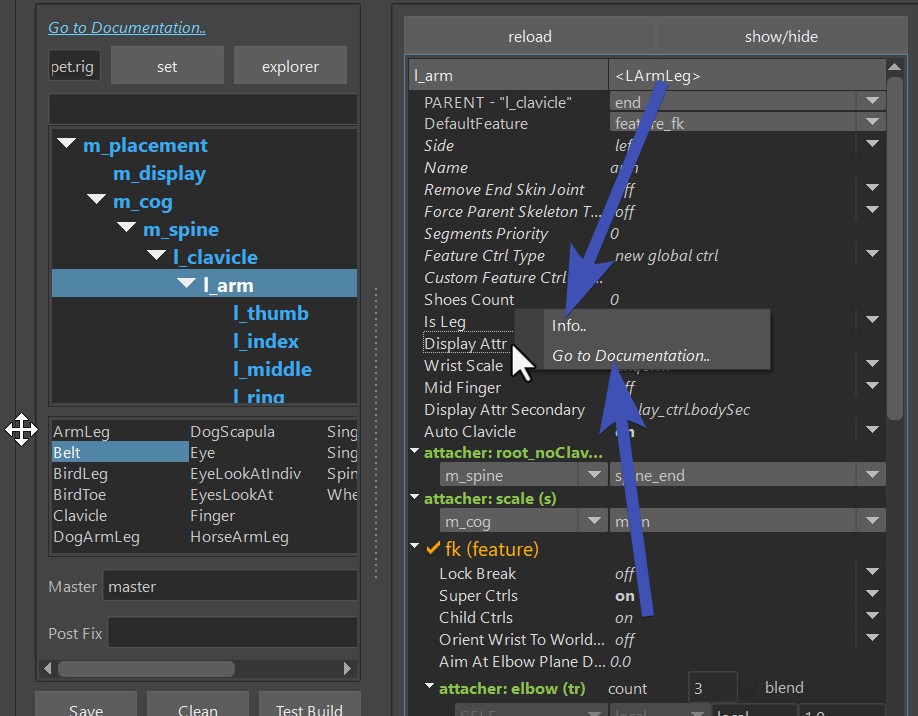
Task: Click the horizontal scrollbar right arrow
Action: coord(347,668)
